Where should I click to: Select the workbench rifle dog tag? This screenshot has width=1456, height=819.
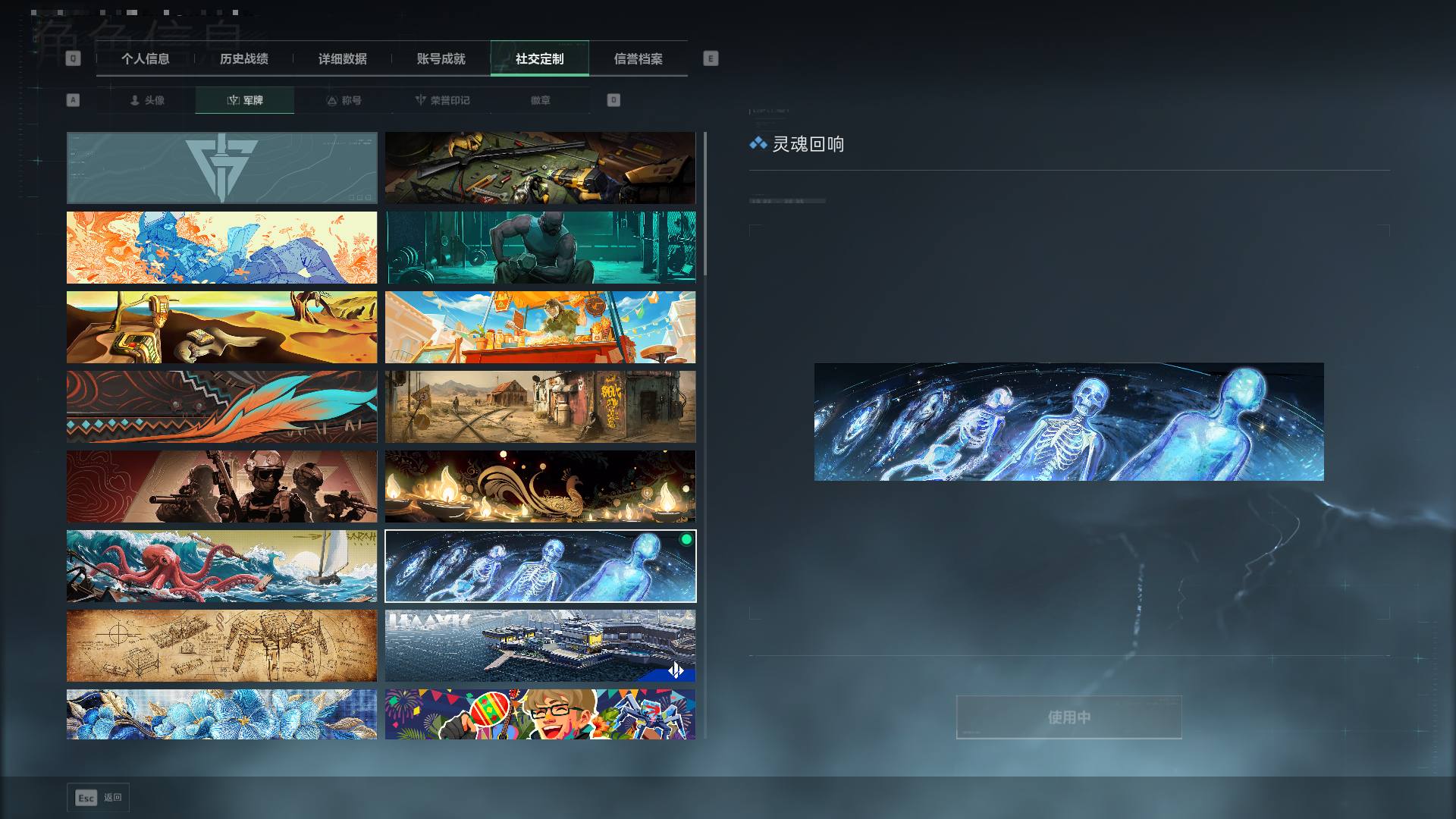coord(540,168)
